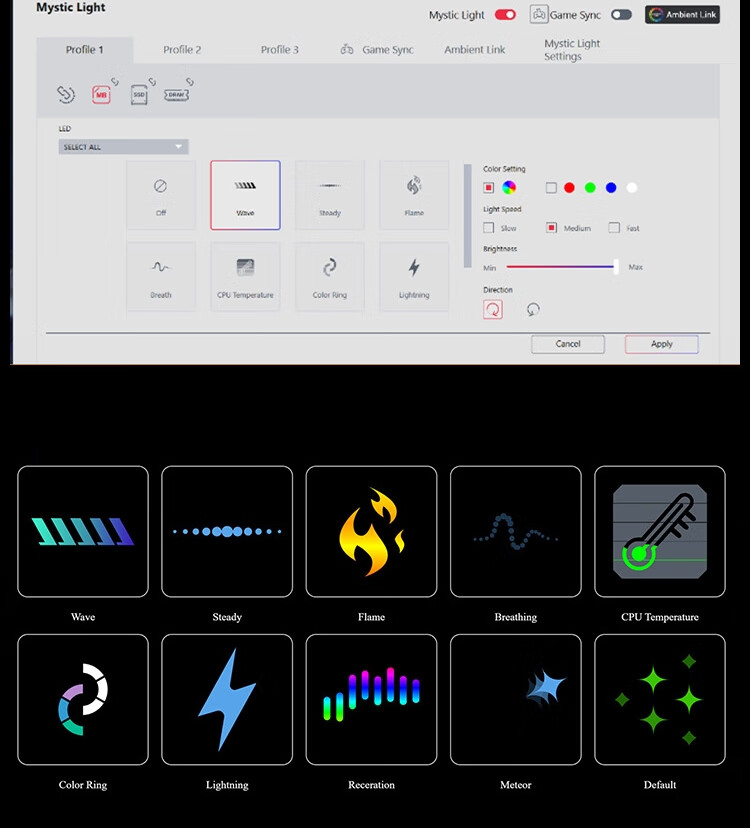This screenshot has height=828, width=750.
Task: Choose the Steady lighting effect tile
Action: pos(330,195)
